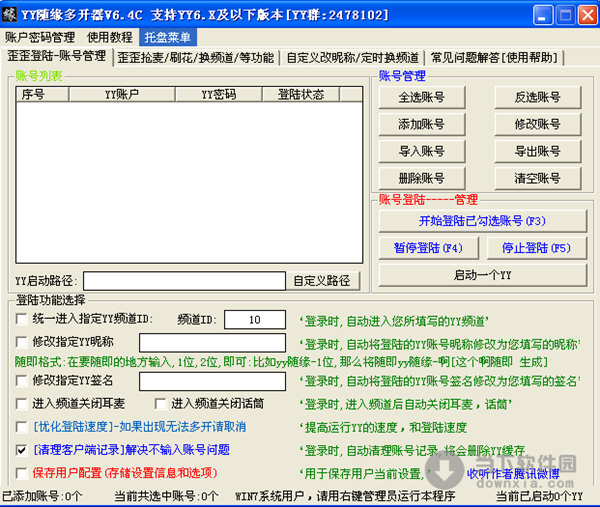Start login with 开始登陆已勾选账号(F3)
The image size is (600, 507).
[x=482, y=221]
